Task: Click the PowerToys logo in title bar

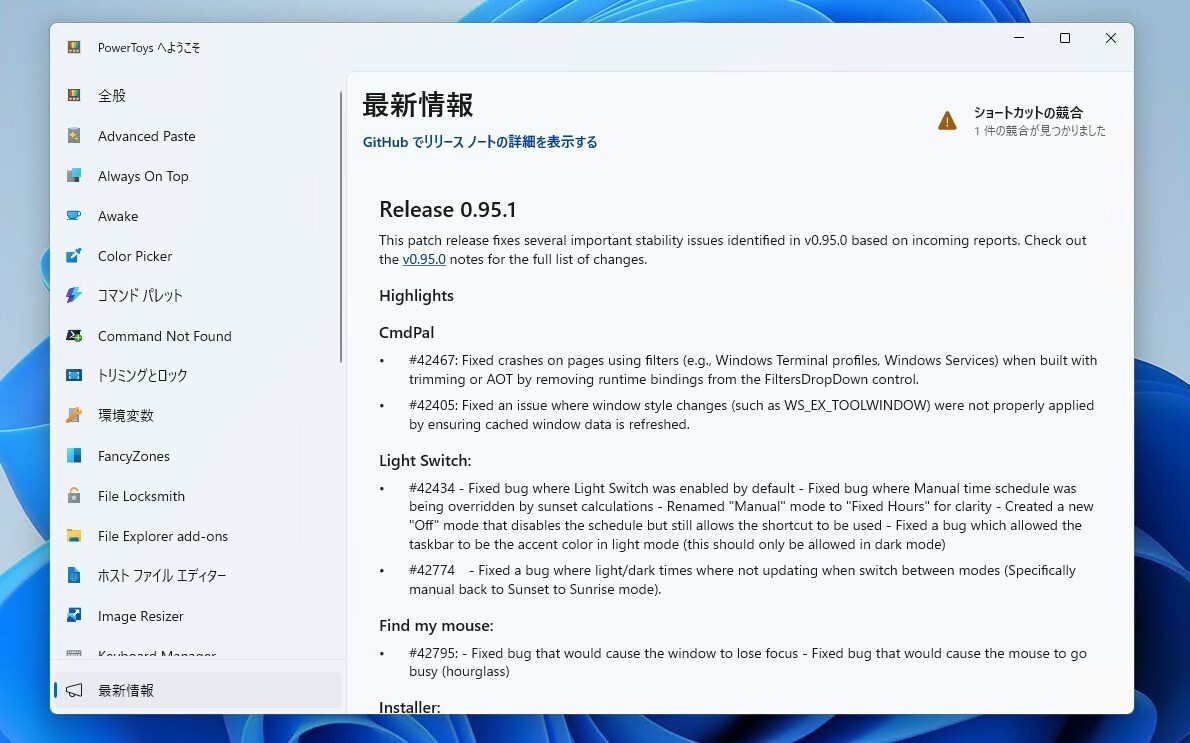Action: (x=74, y=47)
